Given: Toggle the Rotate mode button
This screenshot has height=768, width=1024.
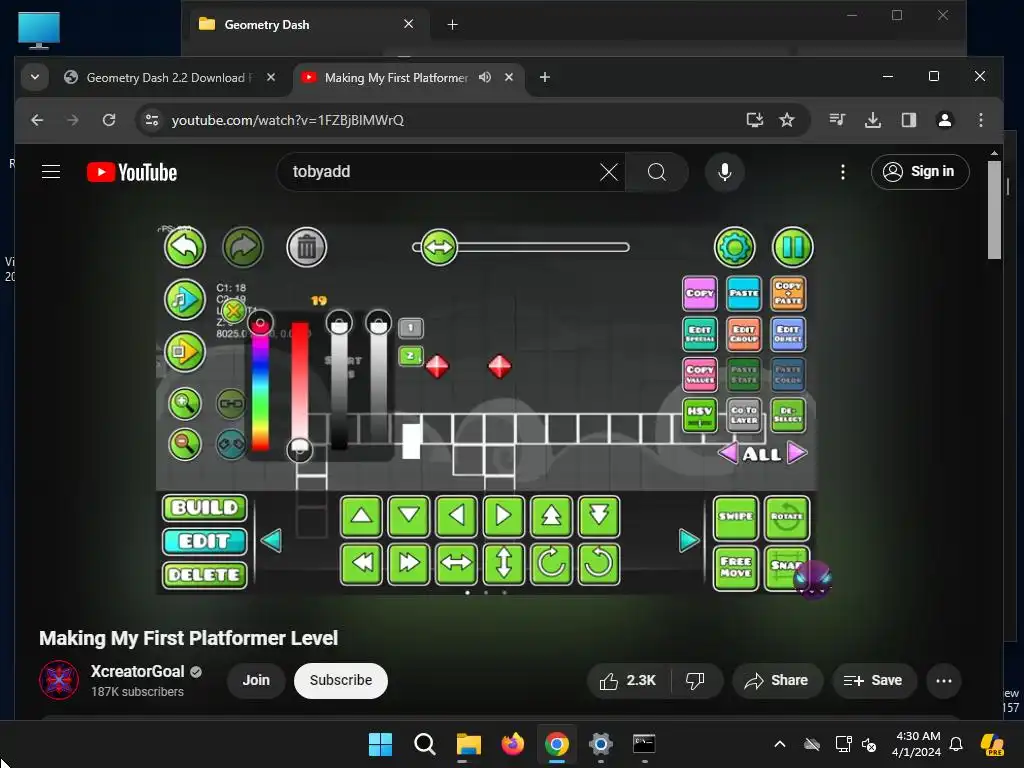Looking at the screenshot, I should point(786,517).
